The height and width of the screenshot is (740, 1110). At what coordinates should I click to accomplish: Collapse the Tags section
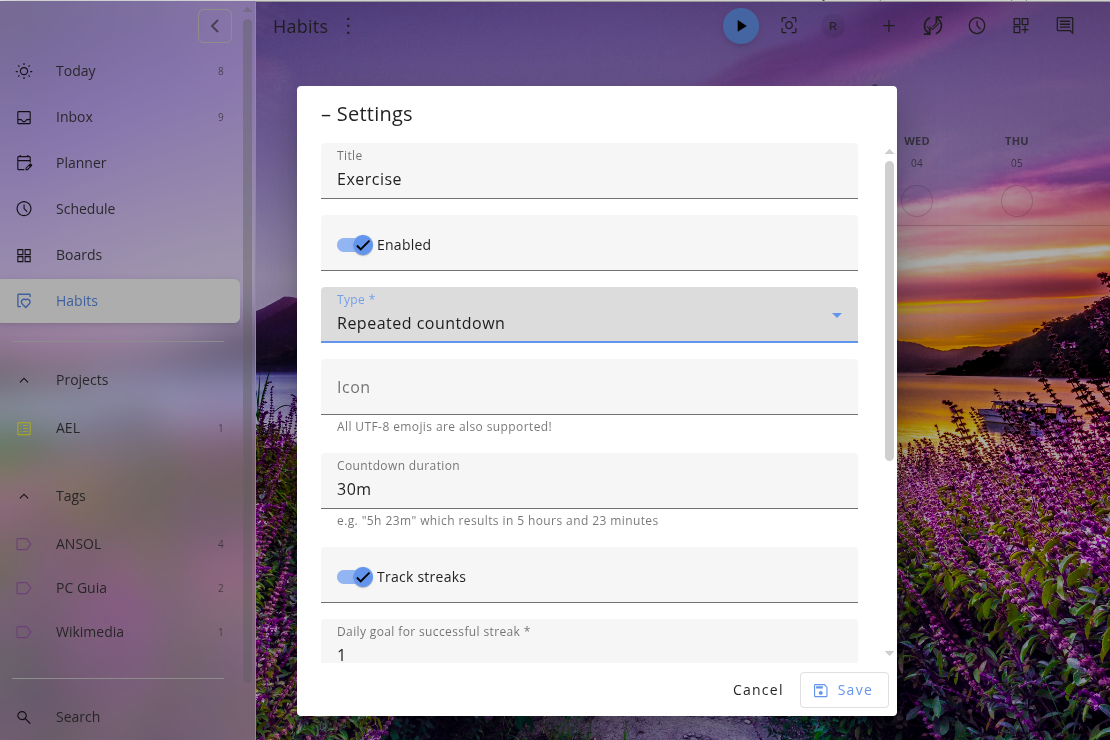(x=24, y=496)
